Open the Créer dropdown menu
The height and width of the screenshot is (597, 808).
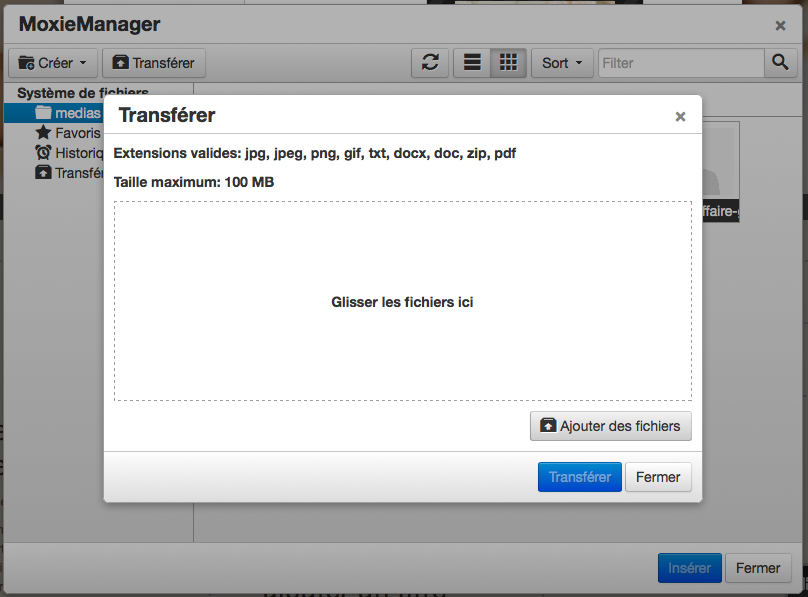click(53, 63)
